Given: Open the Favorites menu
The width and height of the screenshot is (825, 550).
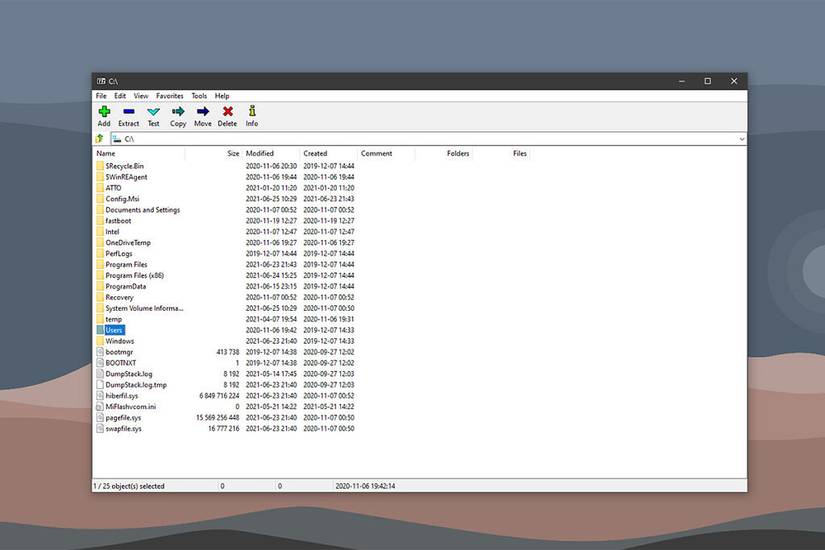Looking at the screenshot, I should coord(169,96).
